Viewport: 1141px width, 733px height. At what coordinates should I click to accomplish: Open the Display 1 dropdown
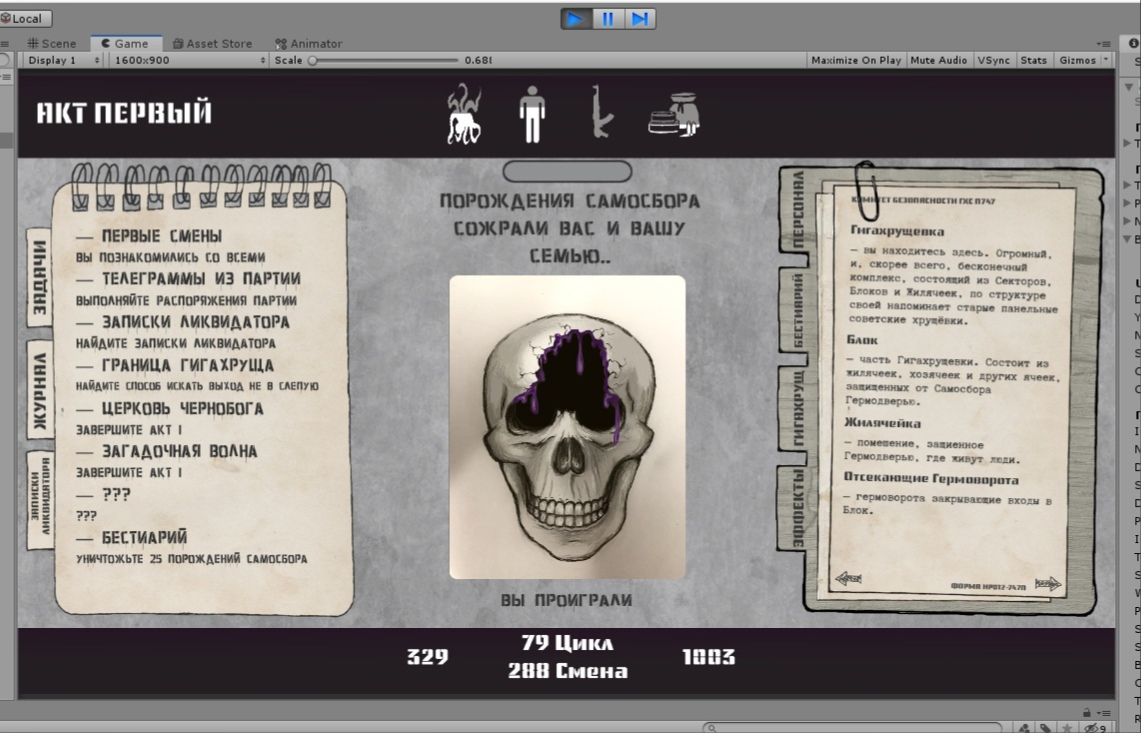pos(63,60)
